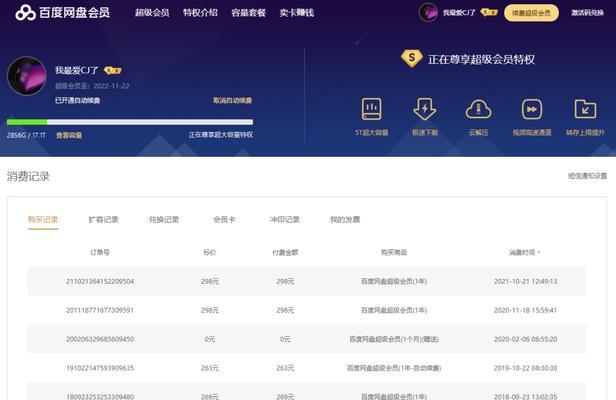Sort by the 消费时间 column dropdown
This screenshot has height=400, width=616.
point(524,252)
